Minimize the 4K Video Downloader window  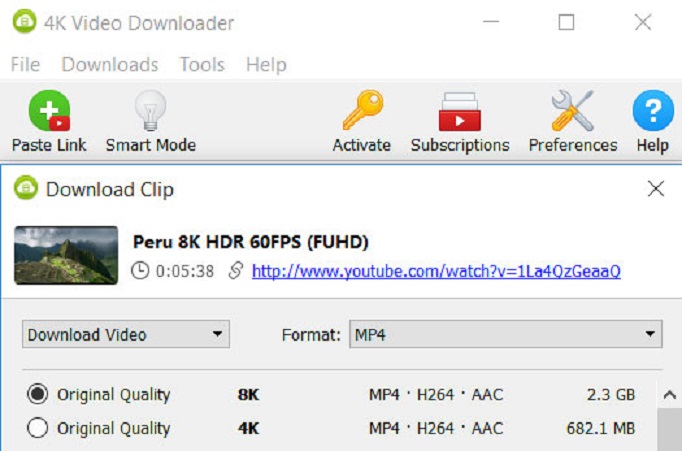491,21
